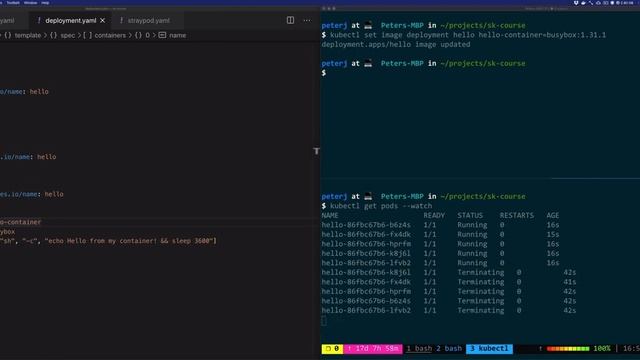Select the name breadcrumb
This screenshot has width=640, height=360.
[178, 36]
